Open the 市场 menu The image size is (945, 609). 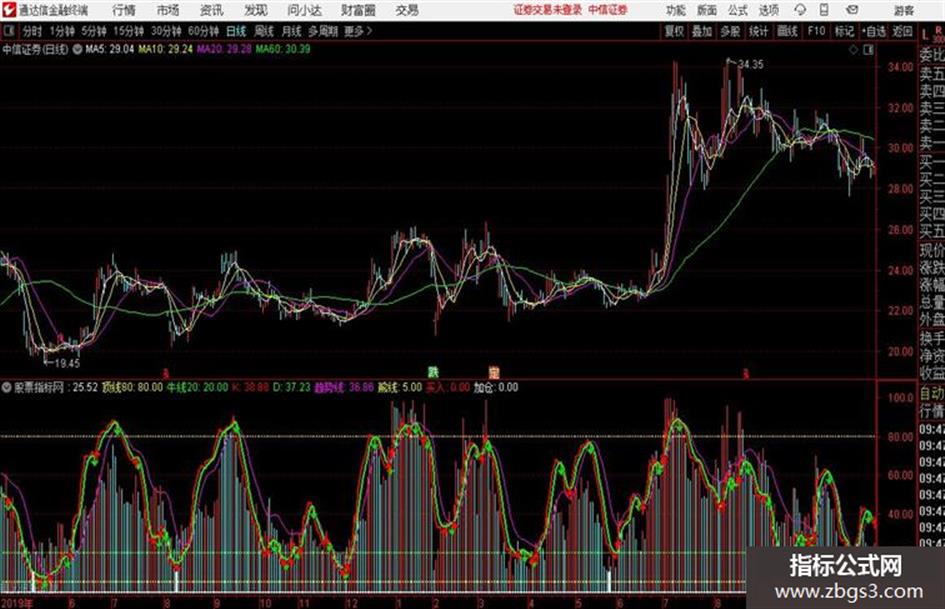(168, 10)
